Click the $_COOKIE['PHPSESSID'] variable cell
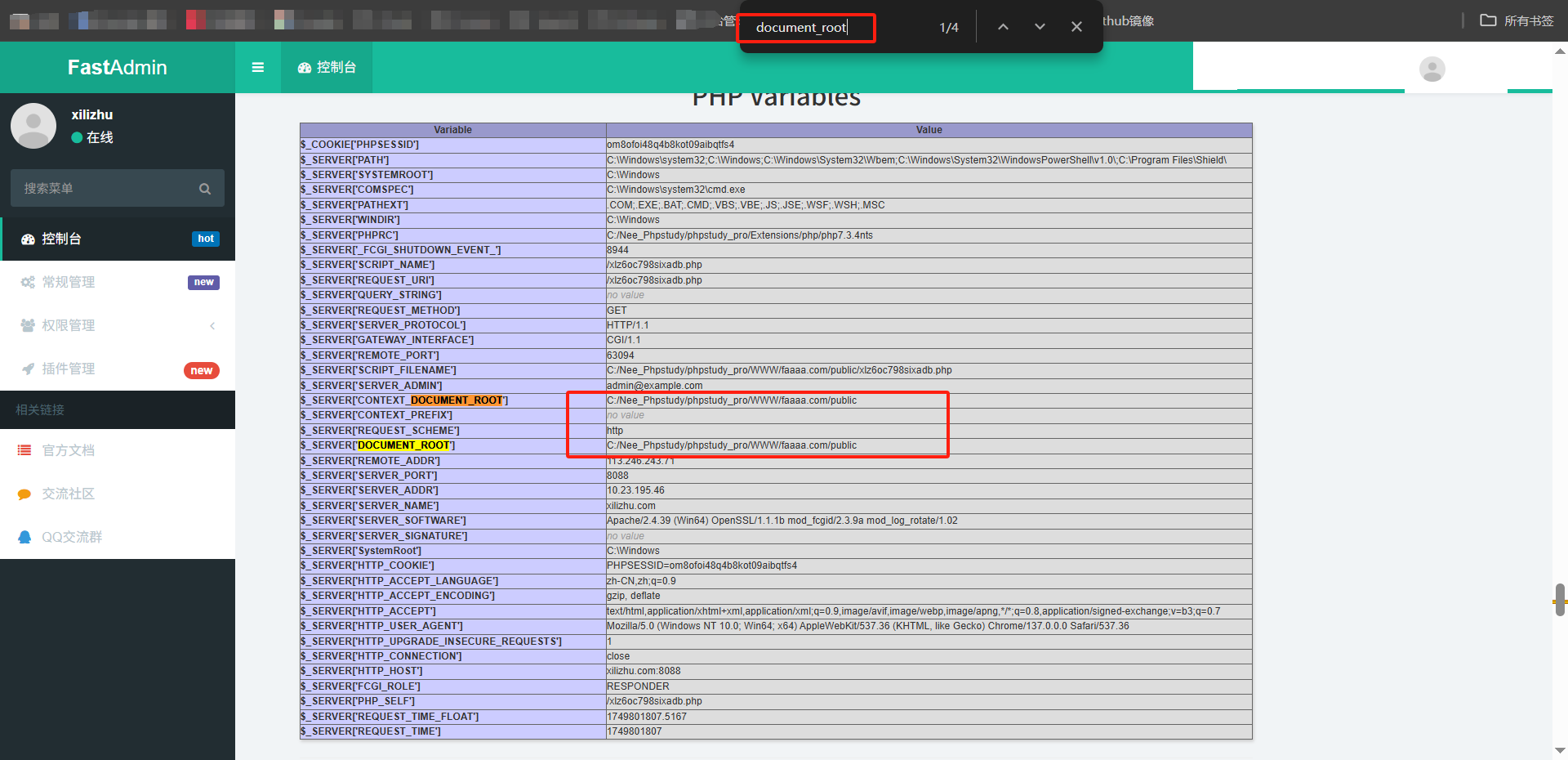The image size is (1568, 760). pyautogui.click(x=453, y=145)
